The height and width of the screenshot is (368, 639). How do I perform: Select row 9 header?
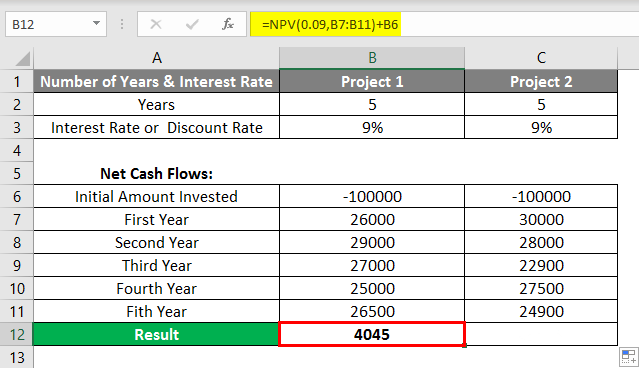click(x=17, y=266)
